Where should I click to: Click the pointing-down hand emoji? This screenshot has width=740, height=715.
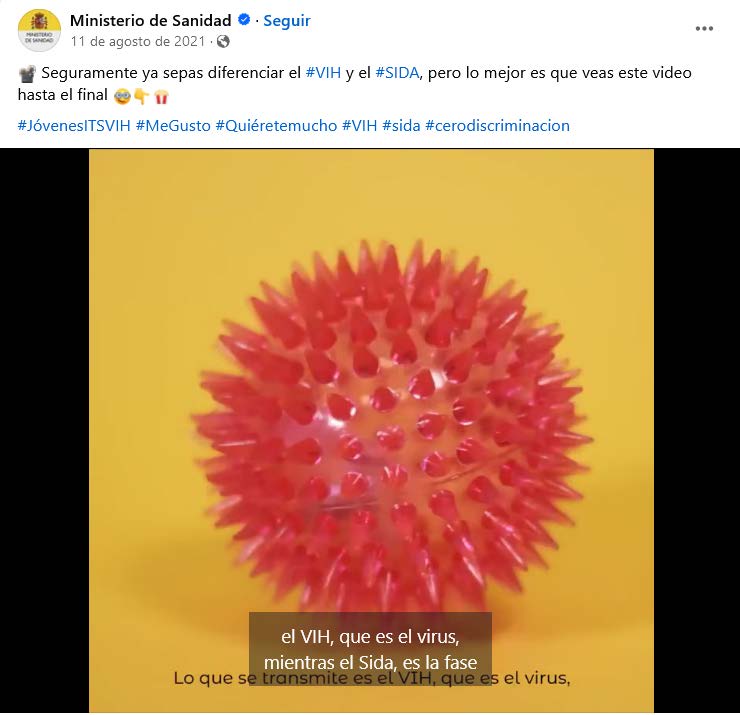(142, 96)
